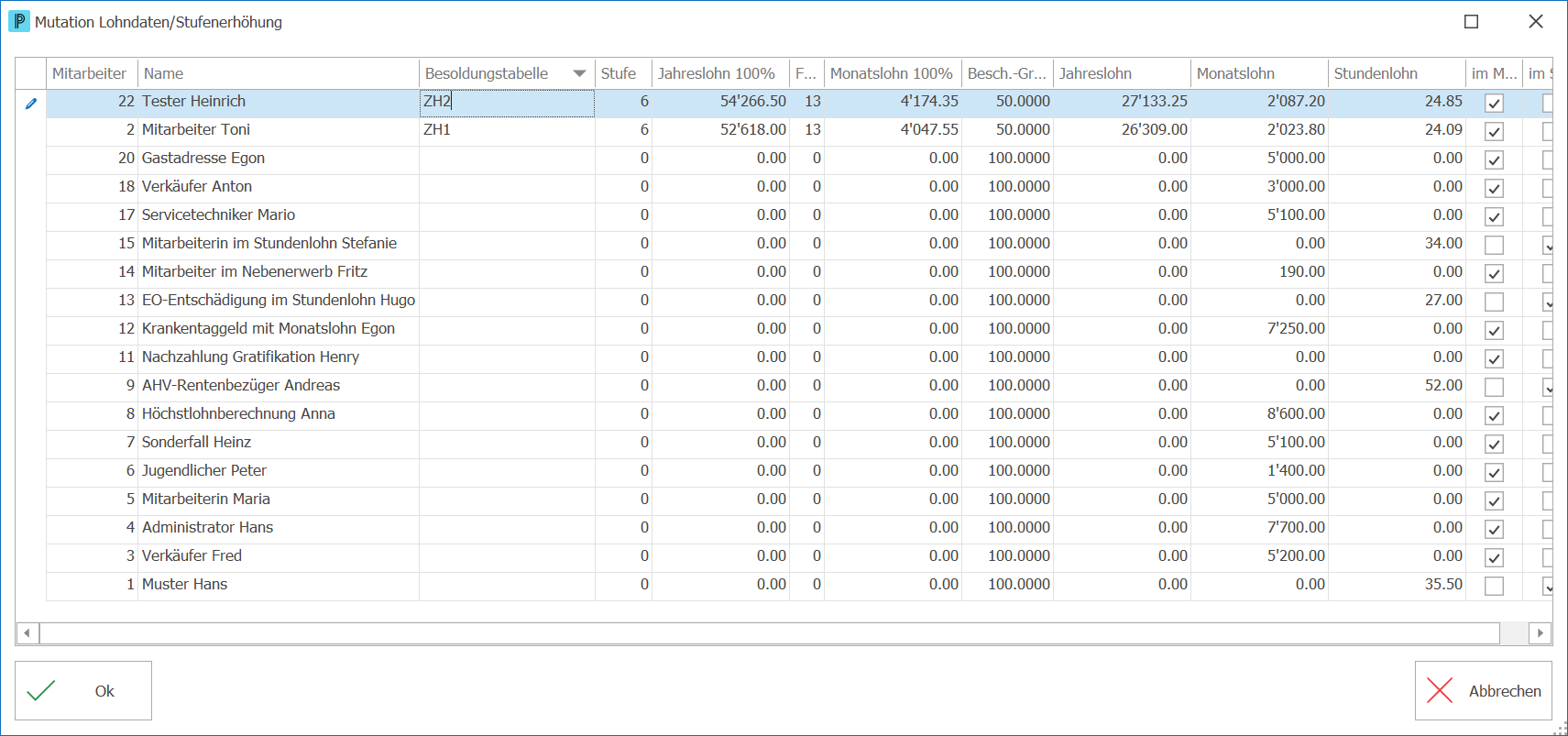Click the scroll left arrow of horizontal scrollbar

pos(27,632)
